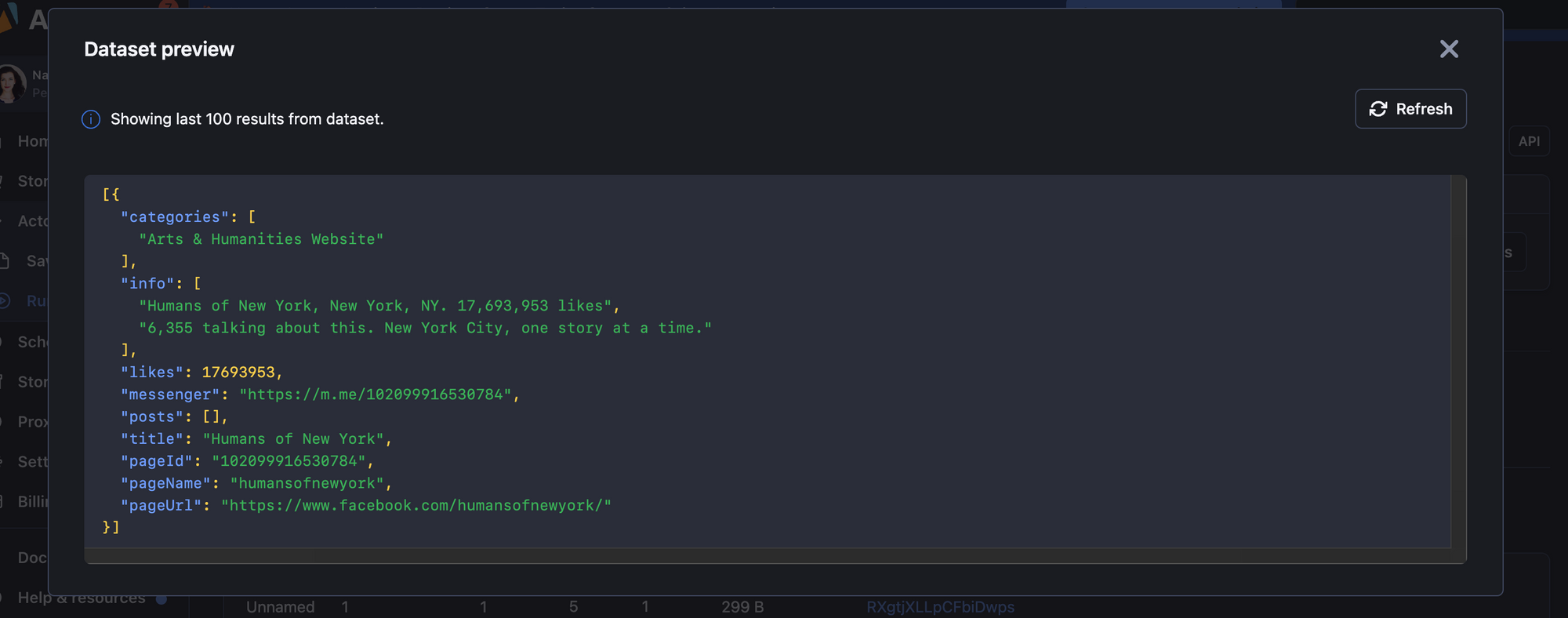
Task: Click the refresh arrows icon
Action: tap(1378, 109)
